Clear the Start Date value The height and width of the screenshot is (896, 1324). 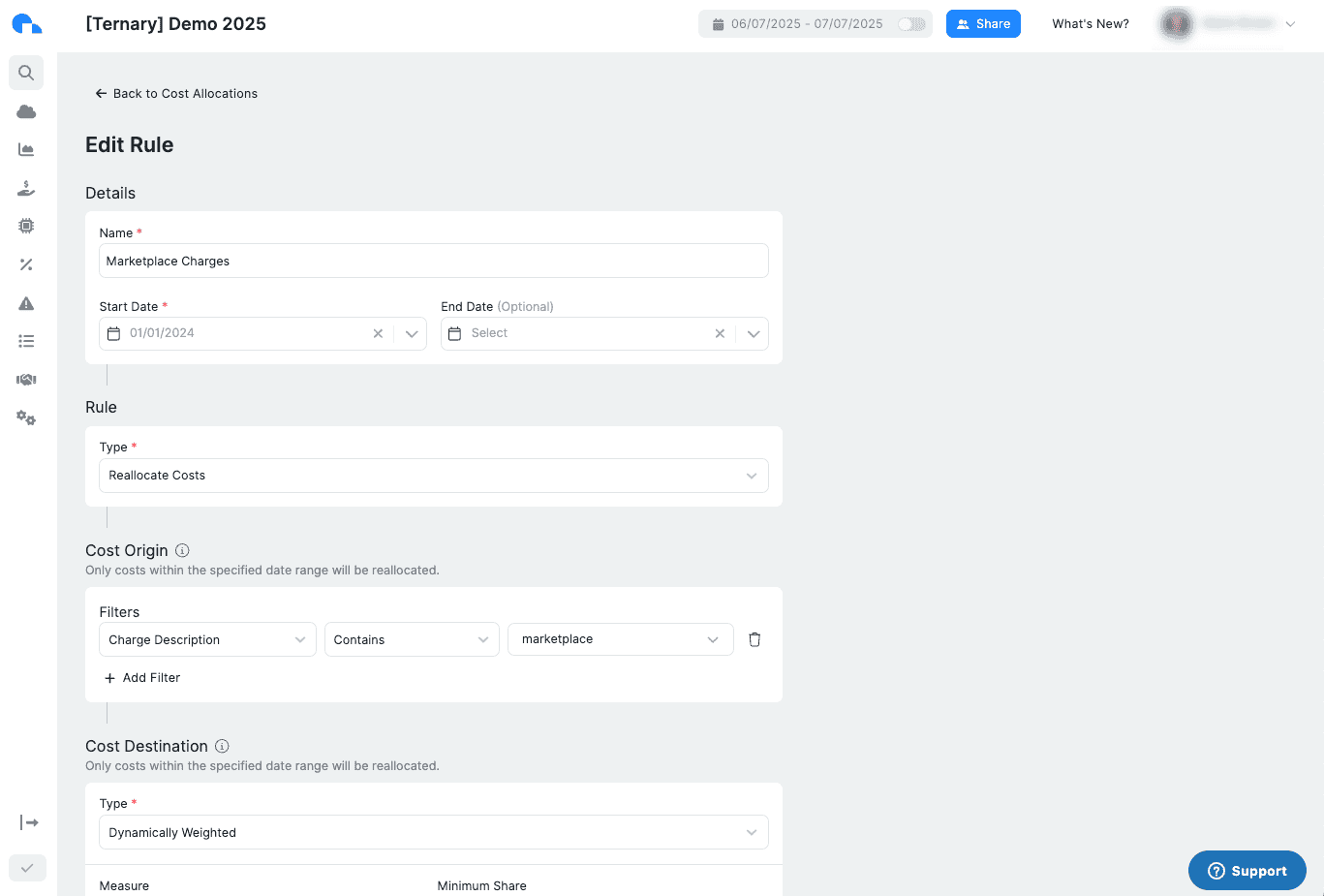378,333
